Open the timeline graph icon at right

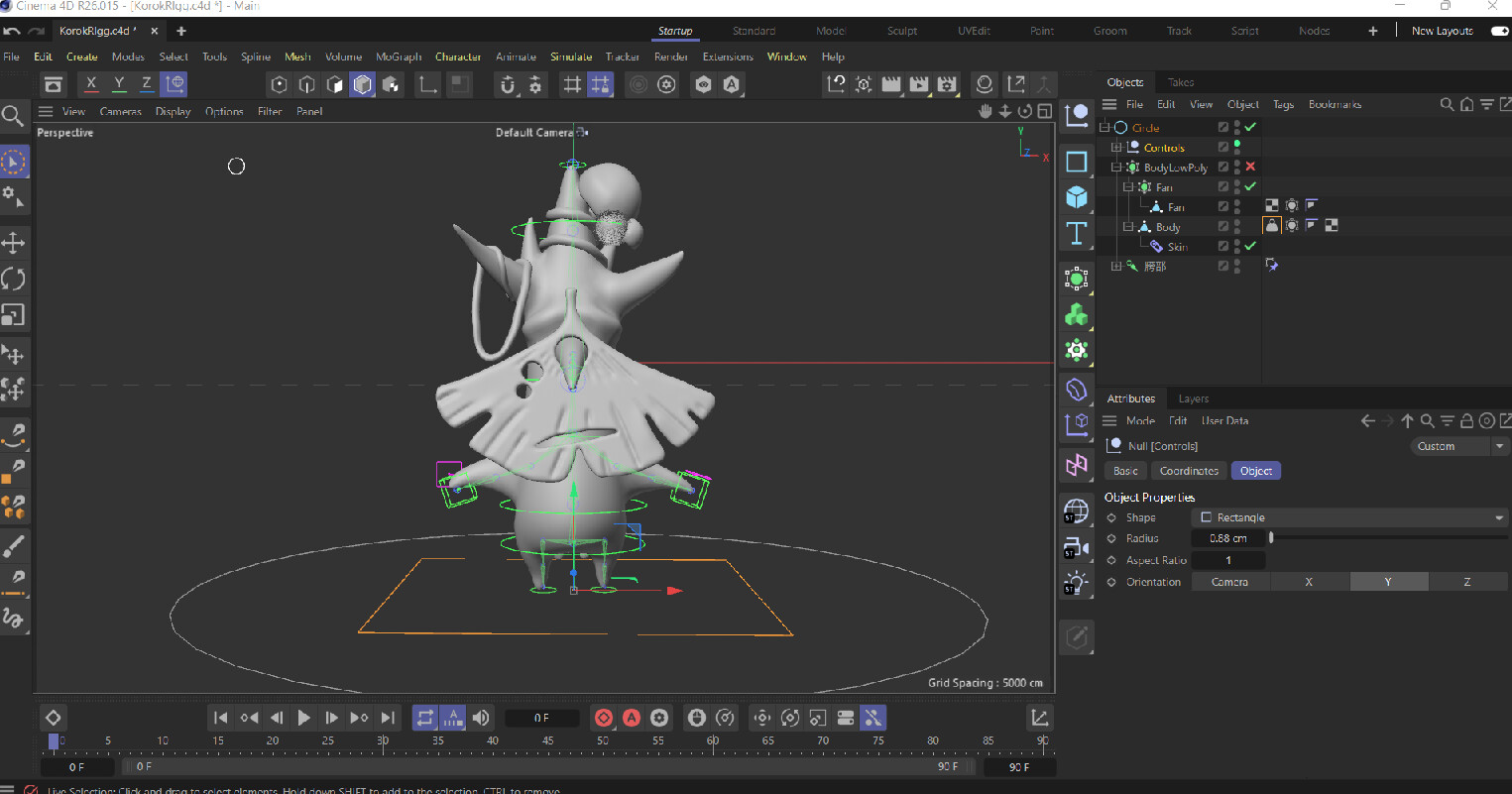pyautogui.click(x=1040, y=718)
